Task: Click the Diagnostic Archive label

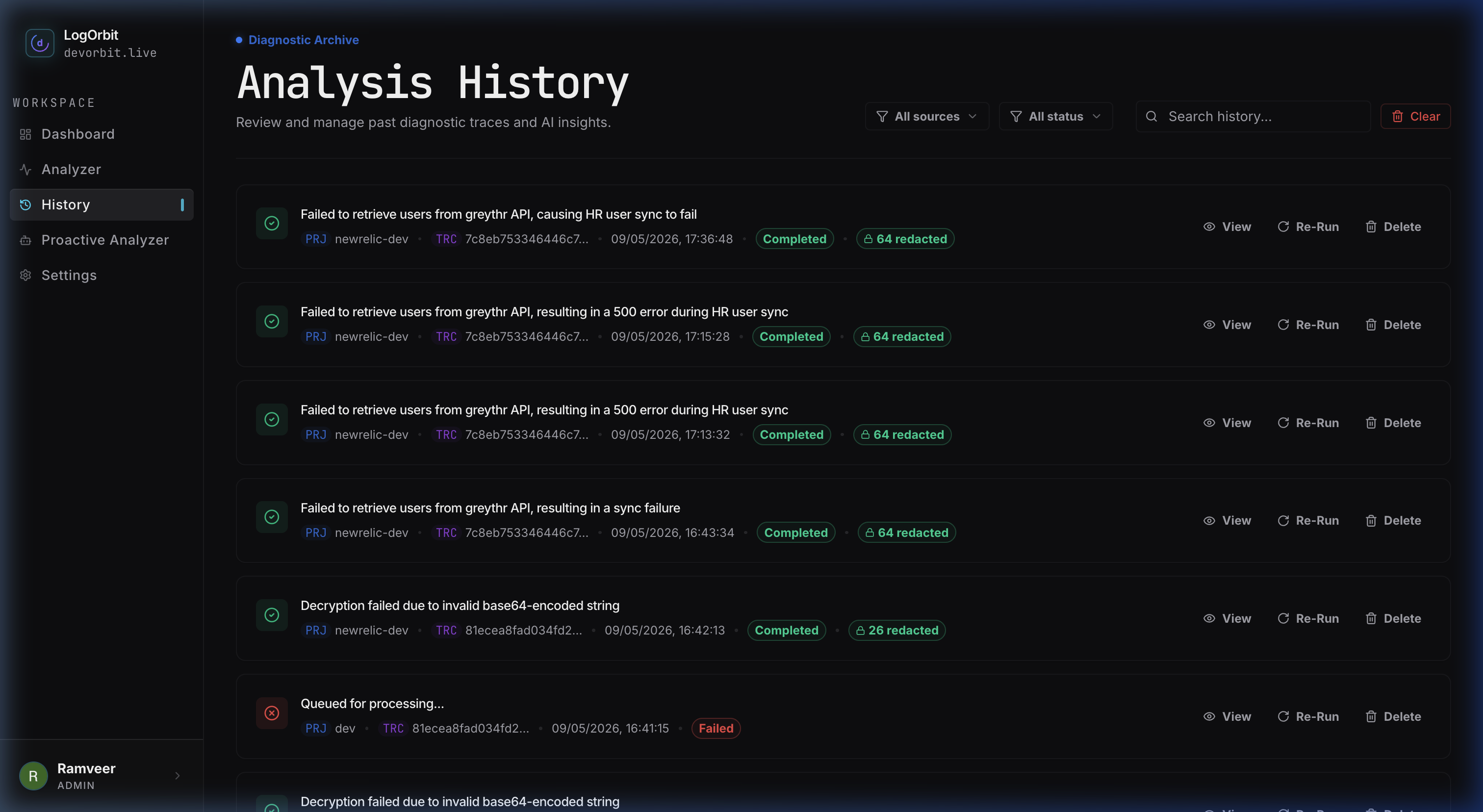Action: point(304,40)
